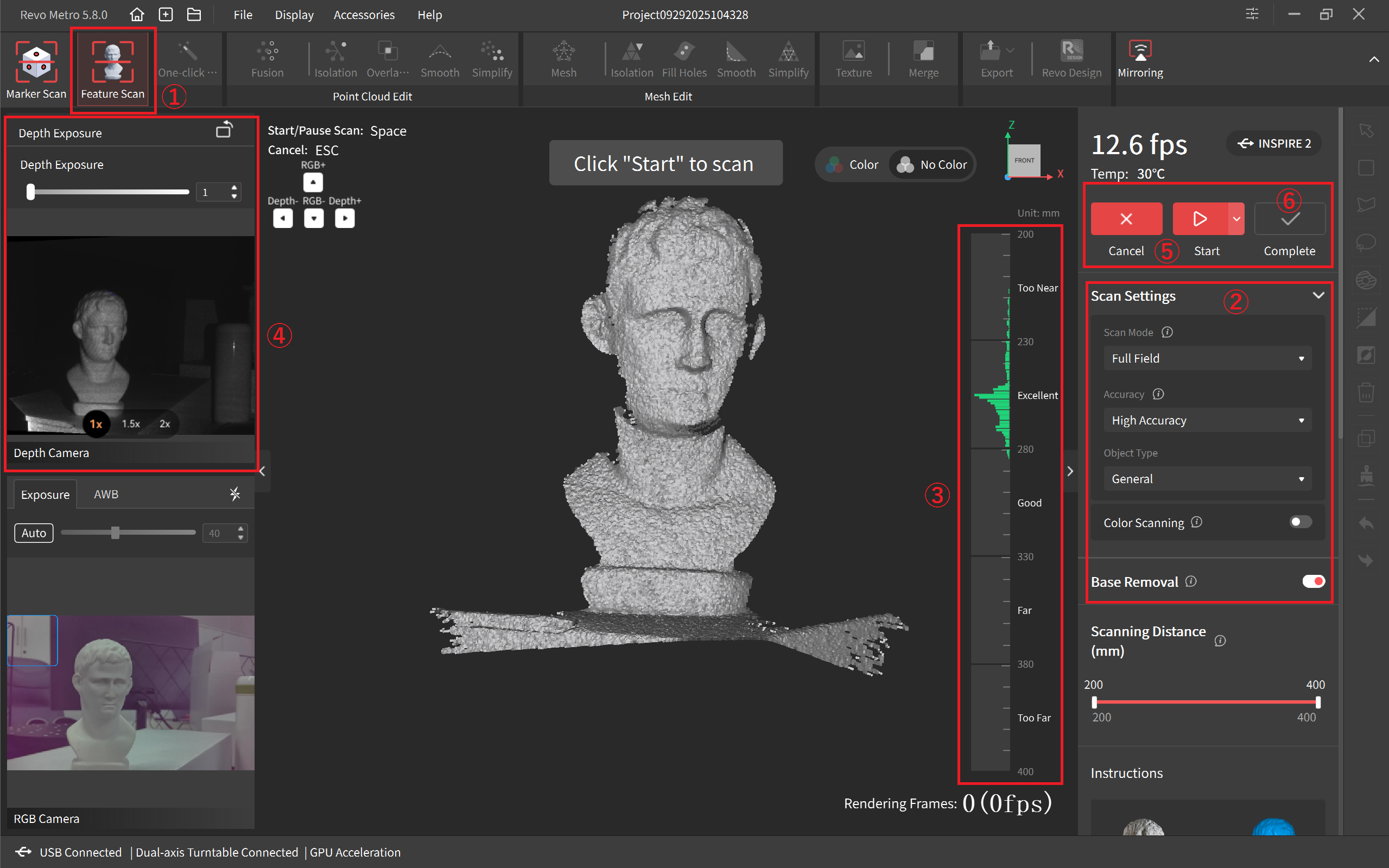Expand the Start button dropdown arrow
Viewport: 1389px width, 868px height.
click(1236, 219)
